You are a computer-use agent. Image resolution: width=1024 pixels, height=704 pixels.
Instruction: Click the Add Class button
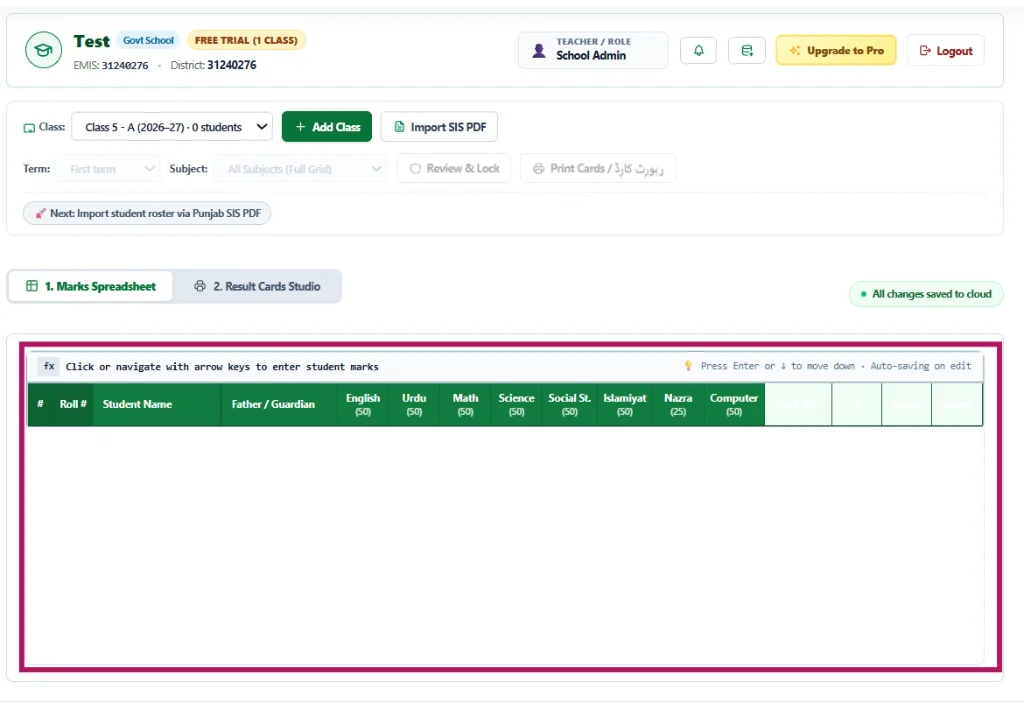point(327,127)
